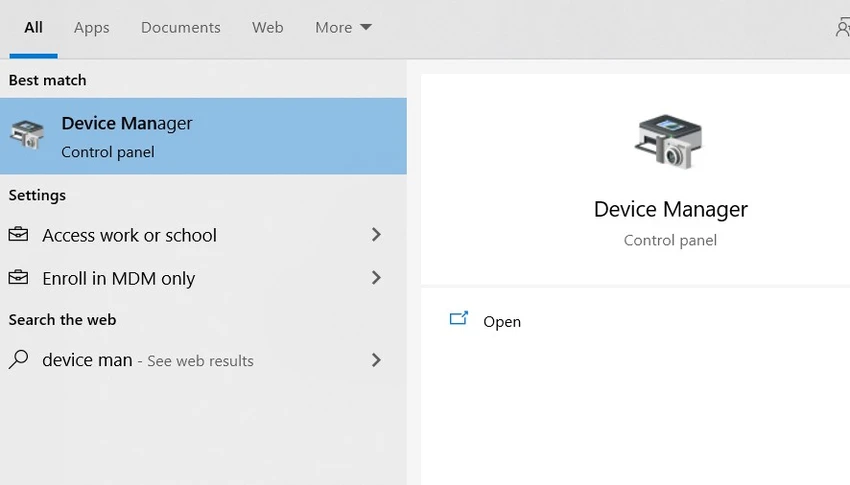Image resolution: width=850 pixels, height=485 pixels.
Task: Click the Settings section heading
Action: point(37,195)
